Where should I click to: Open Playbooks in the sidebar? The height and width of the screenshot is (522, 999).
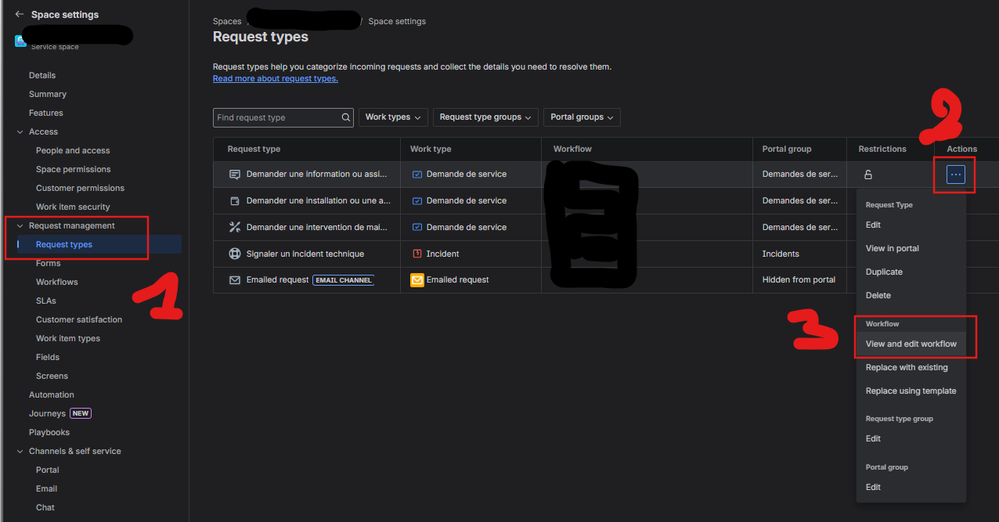49,433
